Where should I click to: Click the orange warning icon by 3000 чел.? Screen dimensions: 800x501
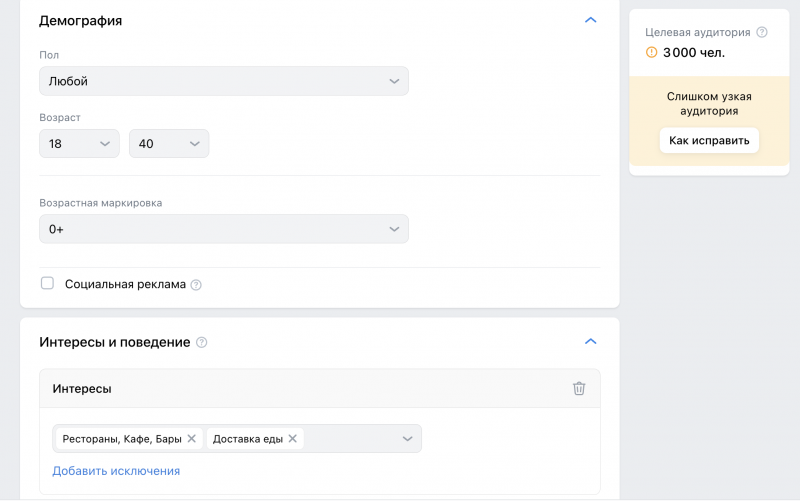click(x=652, y=52)
